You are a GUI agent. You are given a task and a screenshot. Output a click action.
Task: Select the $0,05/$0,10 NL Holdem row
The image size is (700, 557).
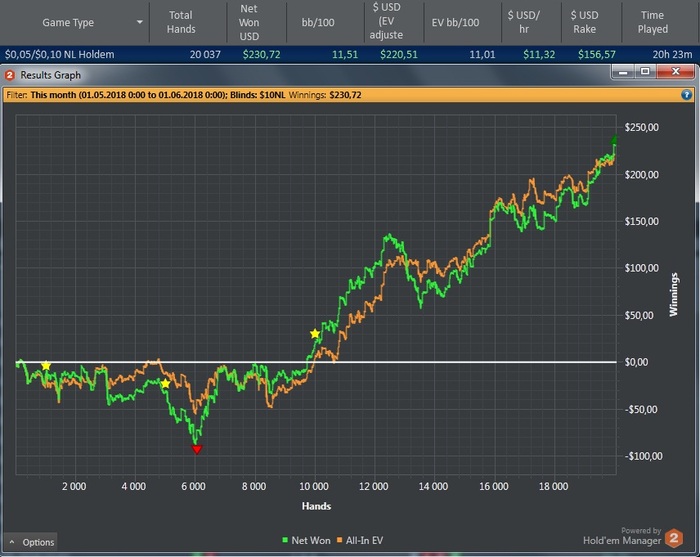(350, 54)
